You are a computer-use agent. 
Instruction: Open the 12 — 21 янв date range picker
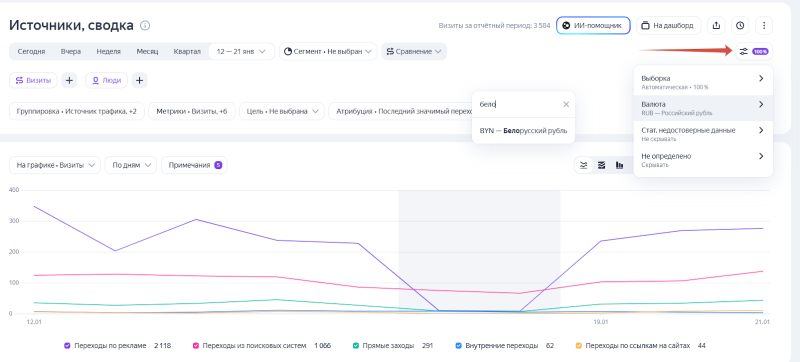tap(241, 51)
